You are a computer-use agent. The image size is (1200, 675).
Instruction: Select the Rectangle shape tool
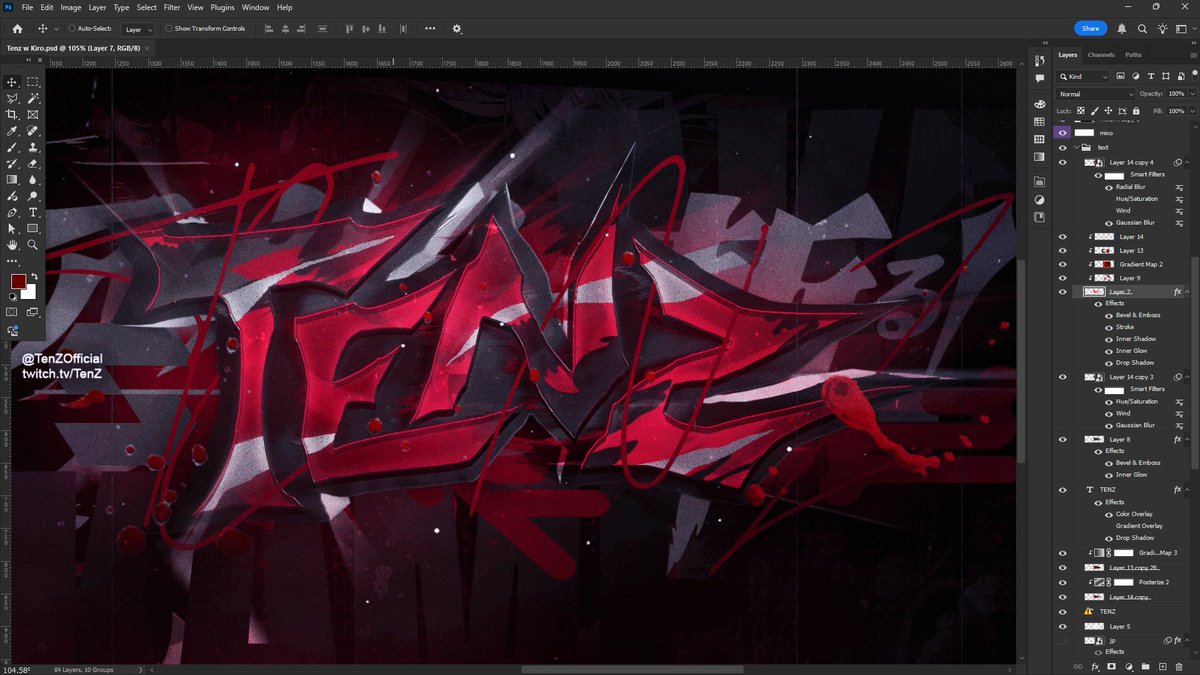pyautogui.click(x=33, y=228)
